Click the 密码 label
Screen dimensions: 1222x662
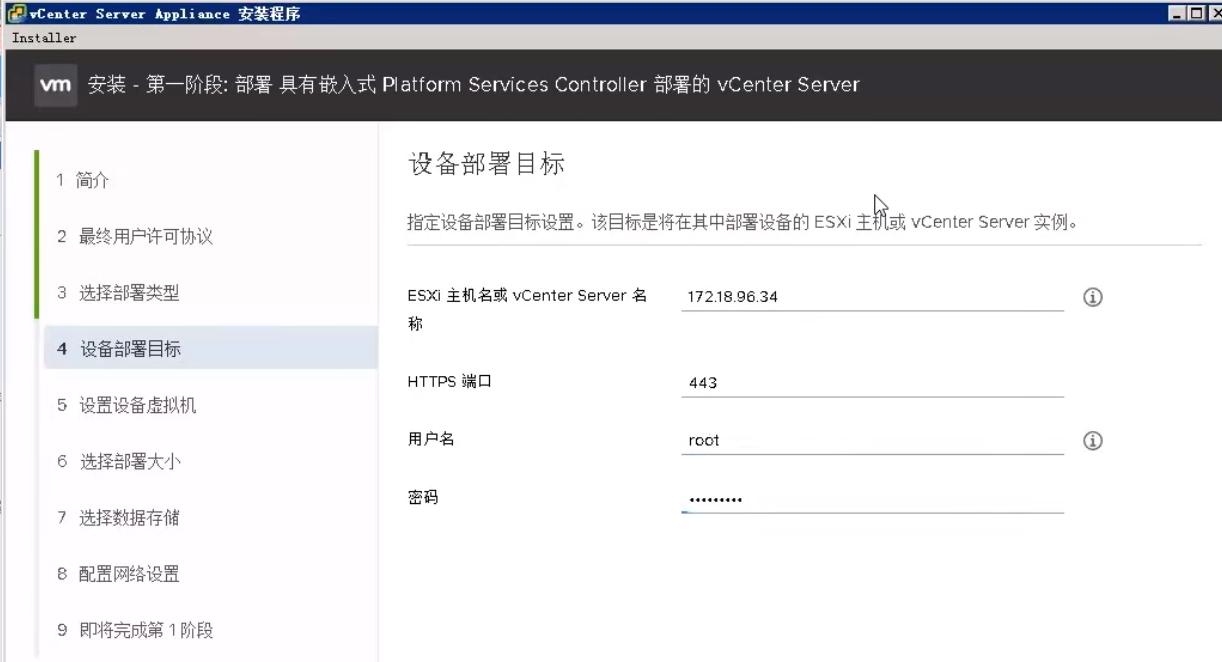(423, 497)
